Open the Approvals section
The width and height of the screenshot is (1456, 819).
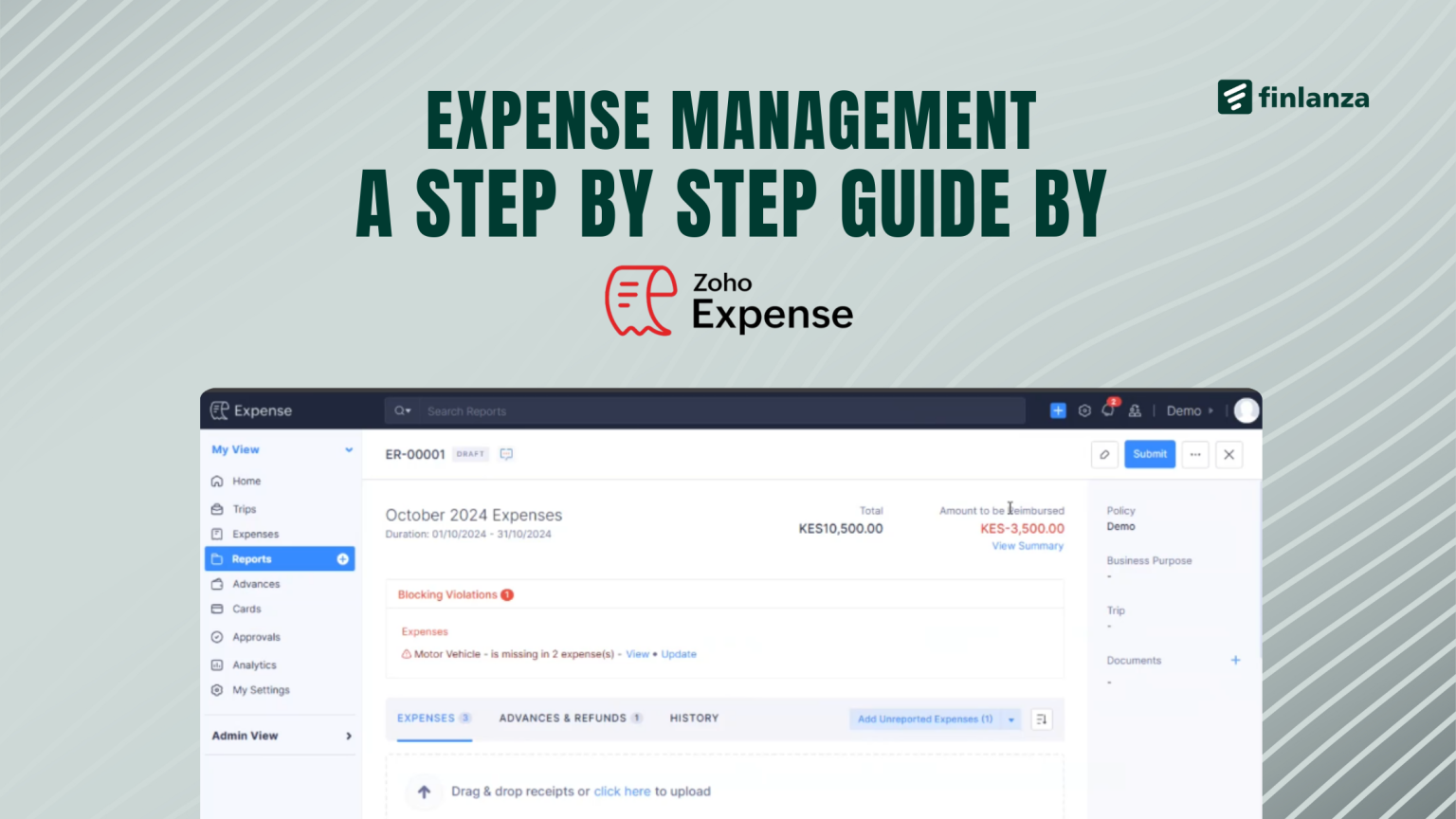click(254, 636)
